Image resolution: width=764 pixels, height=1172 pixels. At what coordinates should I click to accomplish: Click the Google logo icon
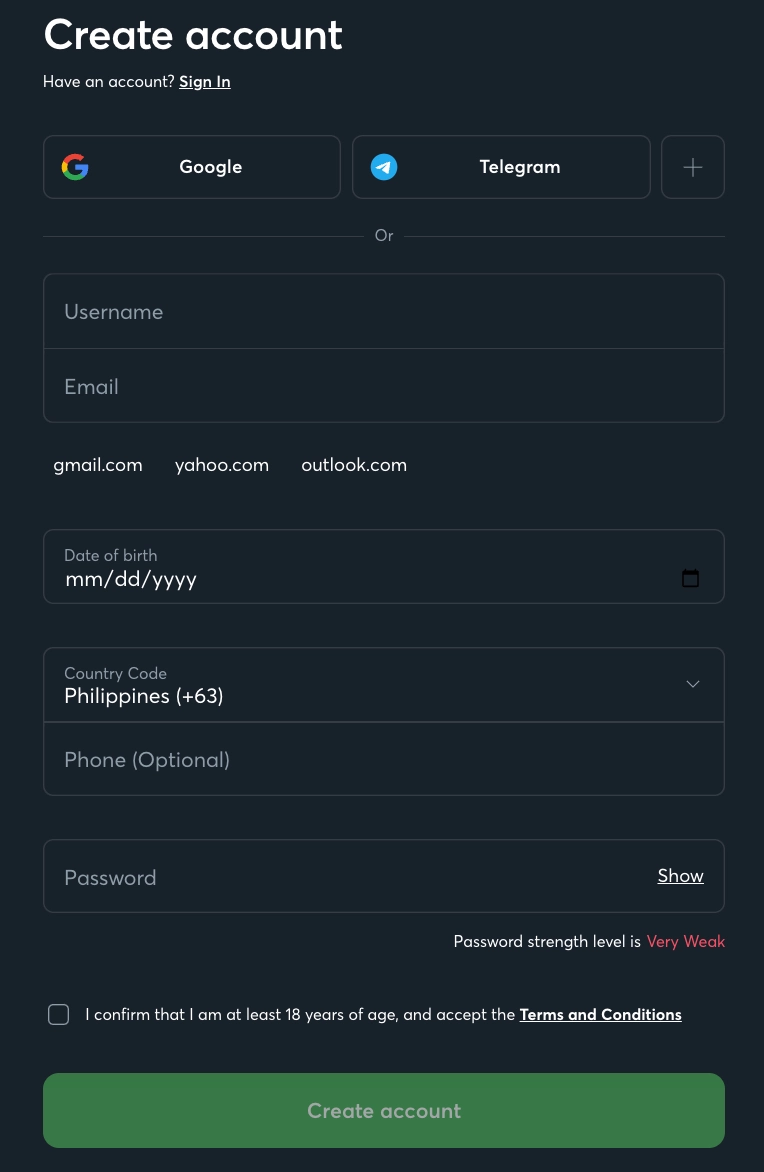click(75, 167)
